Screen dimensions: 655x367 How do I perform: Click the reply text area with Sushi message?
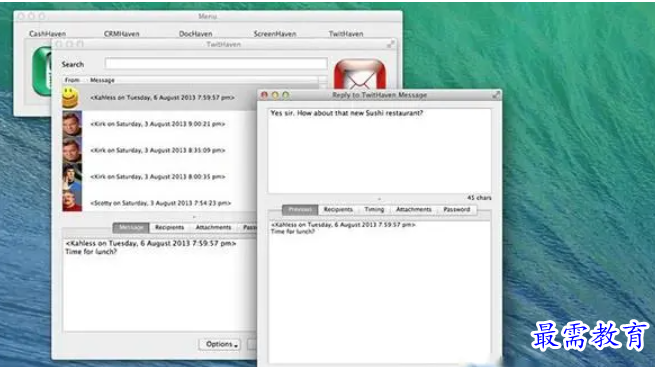[x=379, y=151]
